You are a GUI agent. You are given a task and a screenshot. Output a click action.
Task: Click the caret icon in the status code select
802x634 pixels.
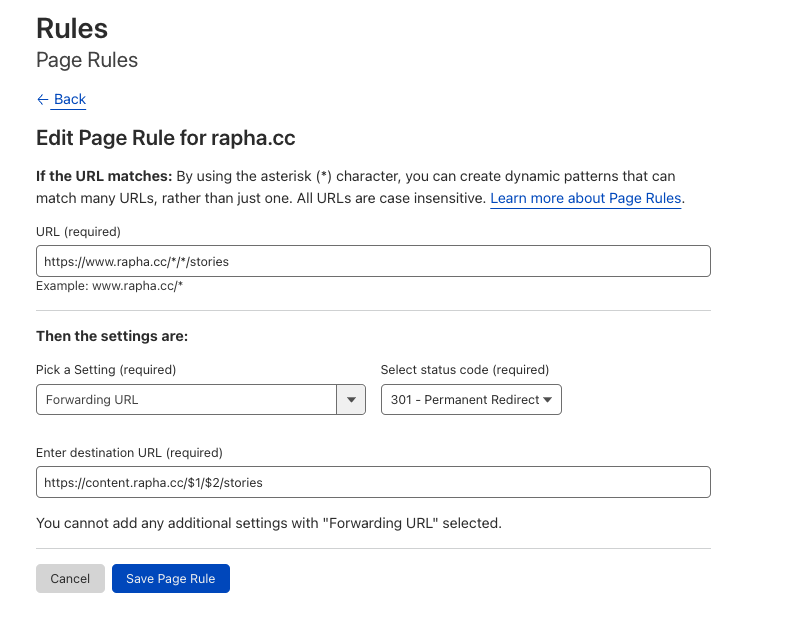click(x=547, y=400)
